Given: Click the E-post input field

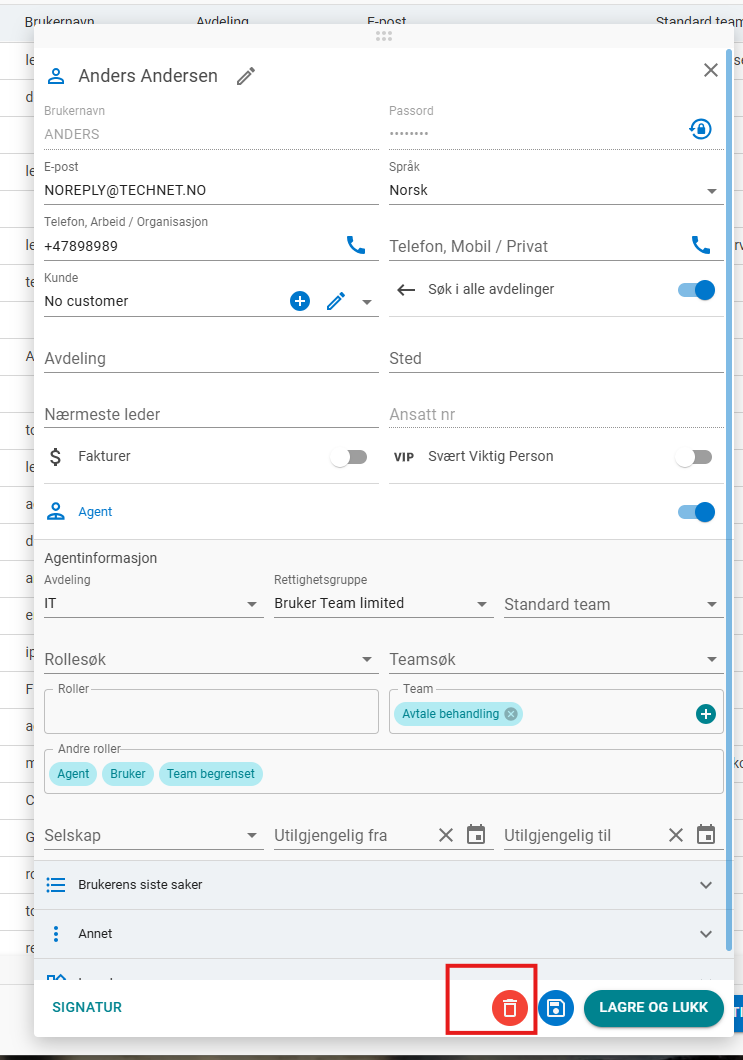Looking at the screenshot, I should (x=210, y=190).
